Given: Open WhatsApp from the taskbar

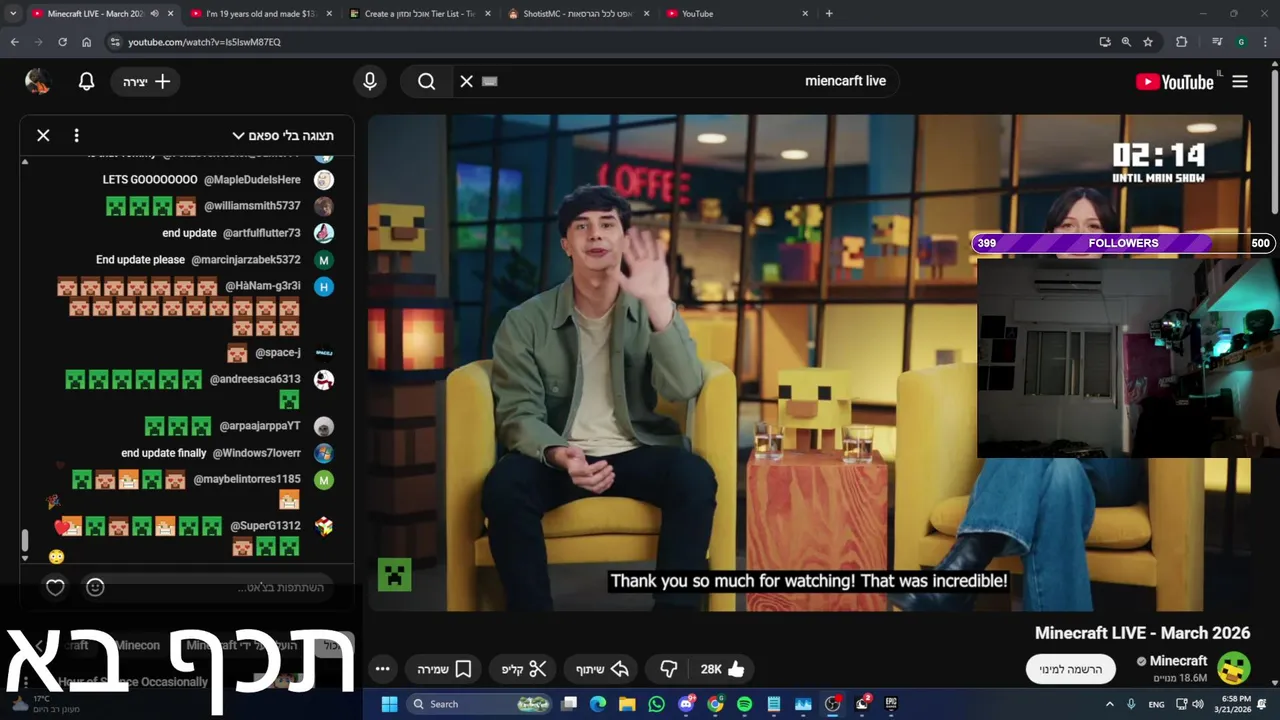Looking at the screenshot, I should tap(656, 704).
